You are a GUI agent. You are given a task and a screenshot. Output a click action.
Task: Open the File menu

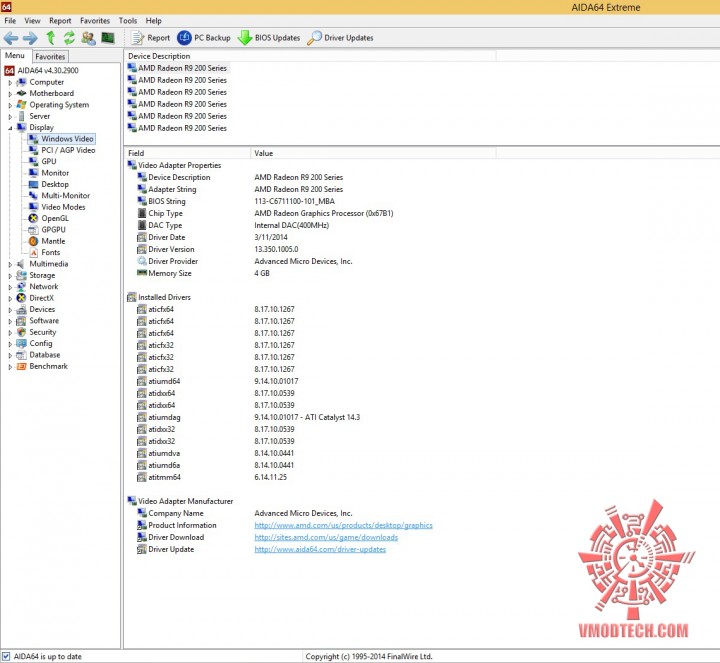(x=10, y=21)
